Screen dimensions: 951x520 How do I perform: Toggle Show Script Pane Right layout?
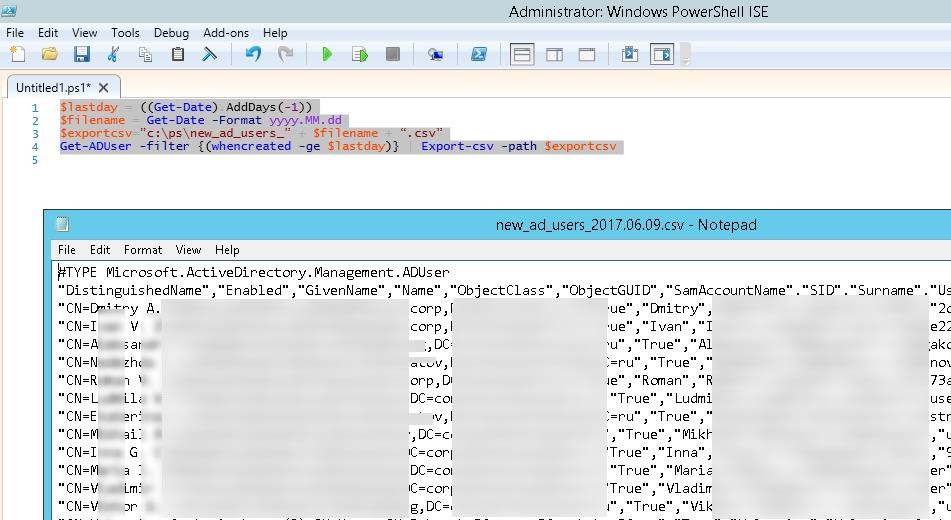click(x=554, y=55)
